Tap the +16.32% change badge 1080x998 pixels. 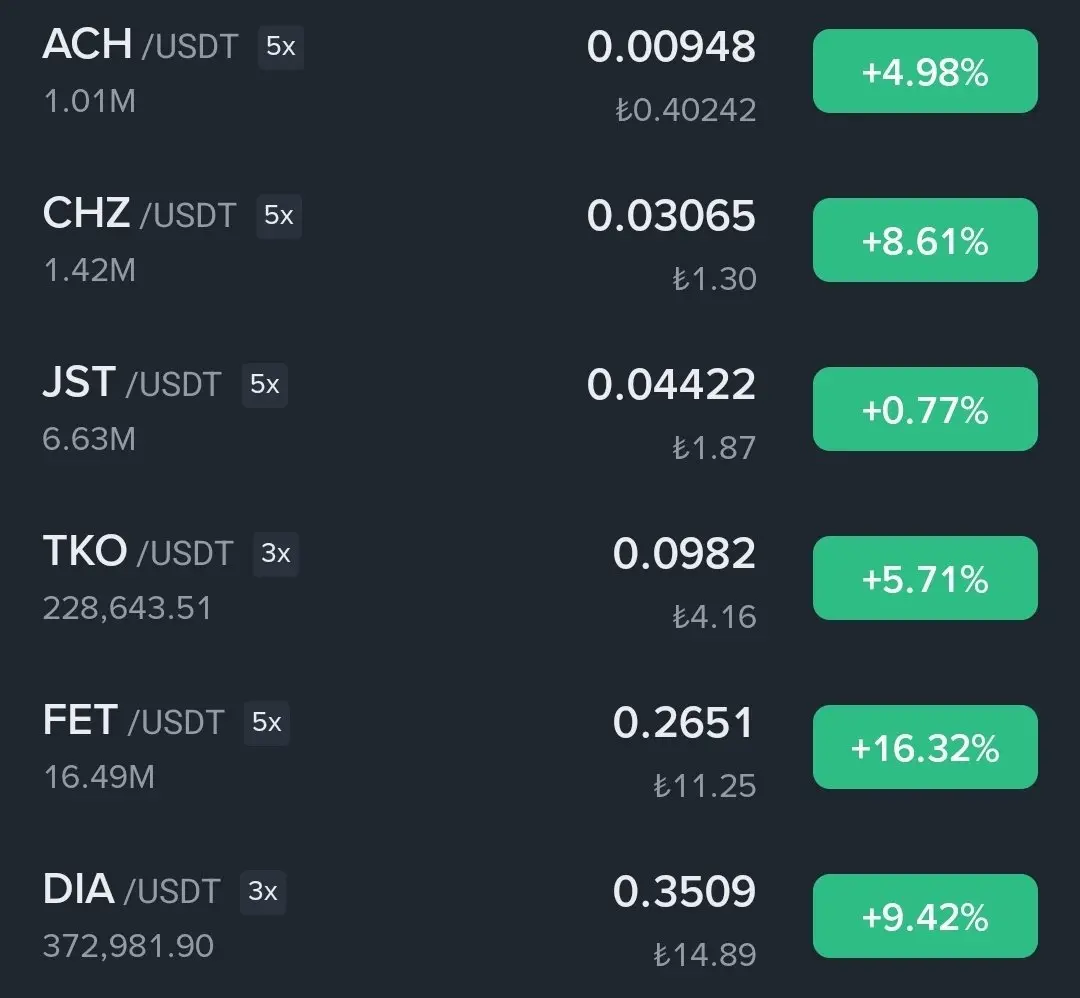[x=925, y=747]
